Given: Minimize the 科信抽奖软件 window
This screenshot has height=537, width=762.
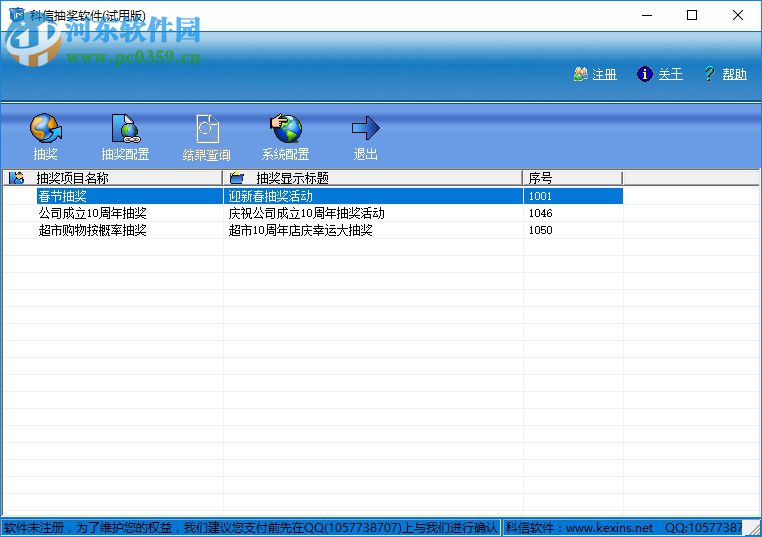Looking at the screenshot, I should click(647, 16).
